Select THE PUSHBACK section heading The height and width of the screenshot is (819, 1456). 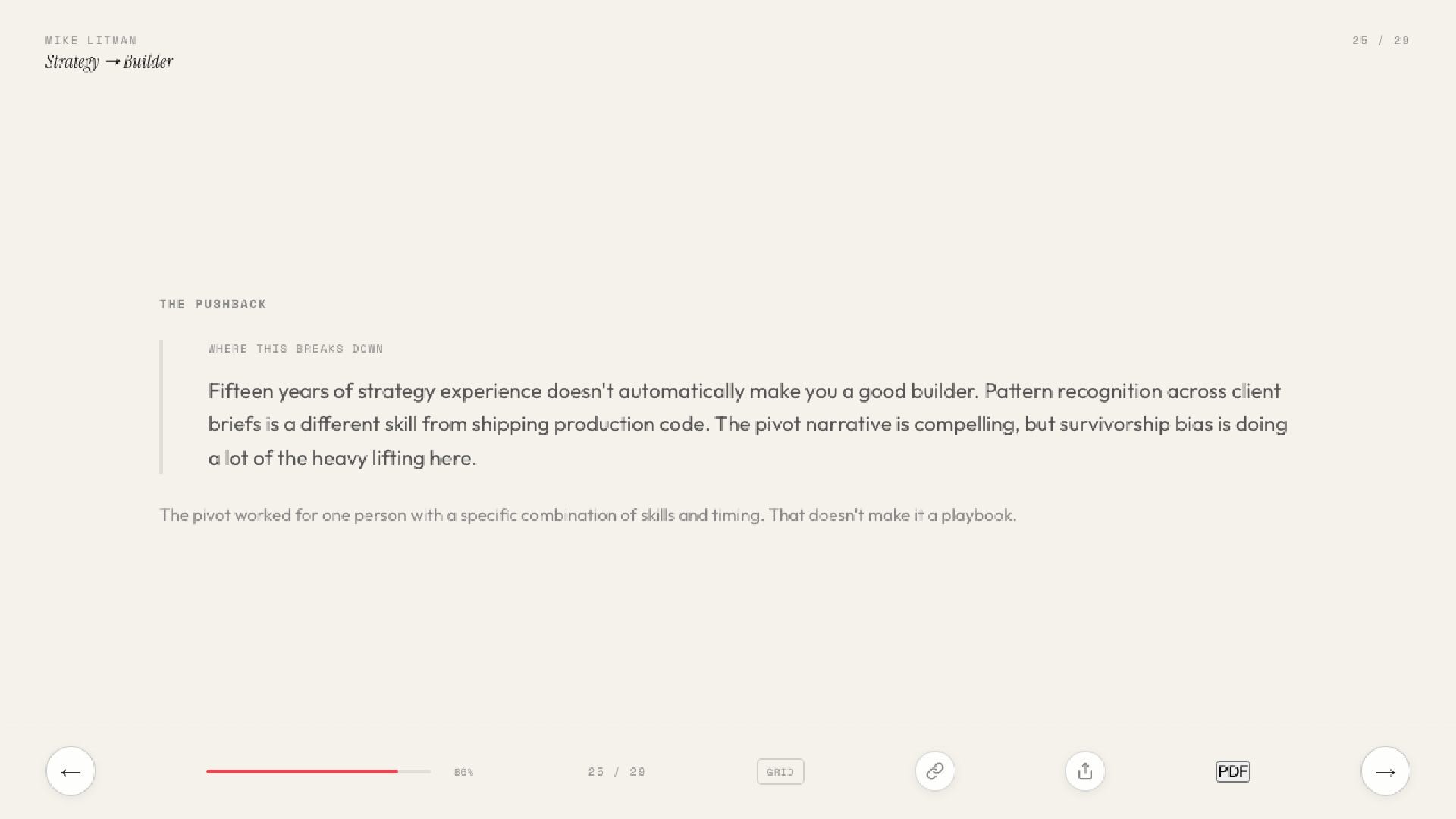[x=213, y=304]
